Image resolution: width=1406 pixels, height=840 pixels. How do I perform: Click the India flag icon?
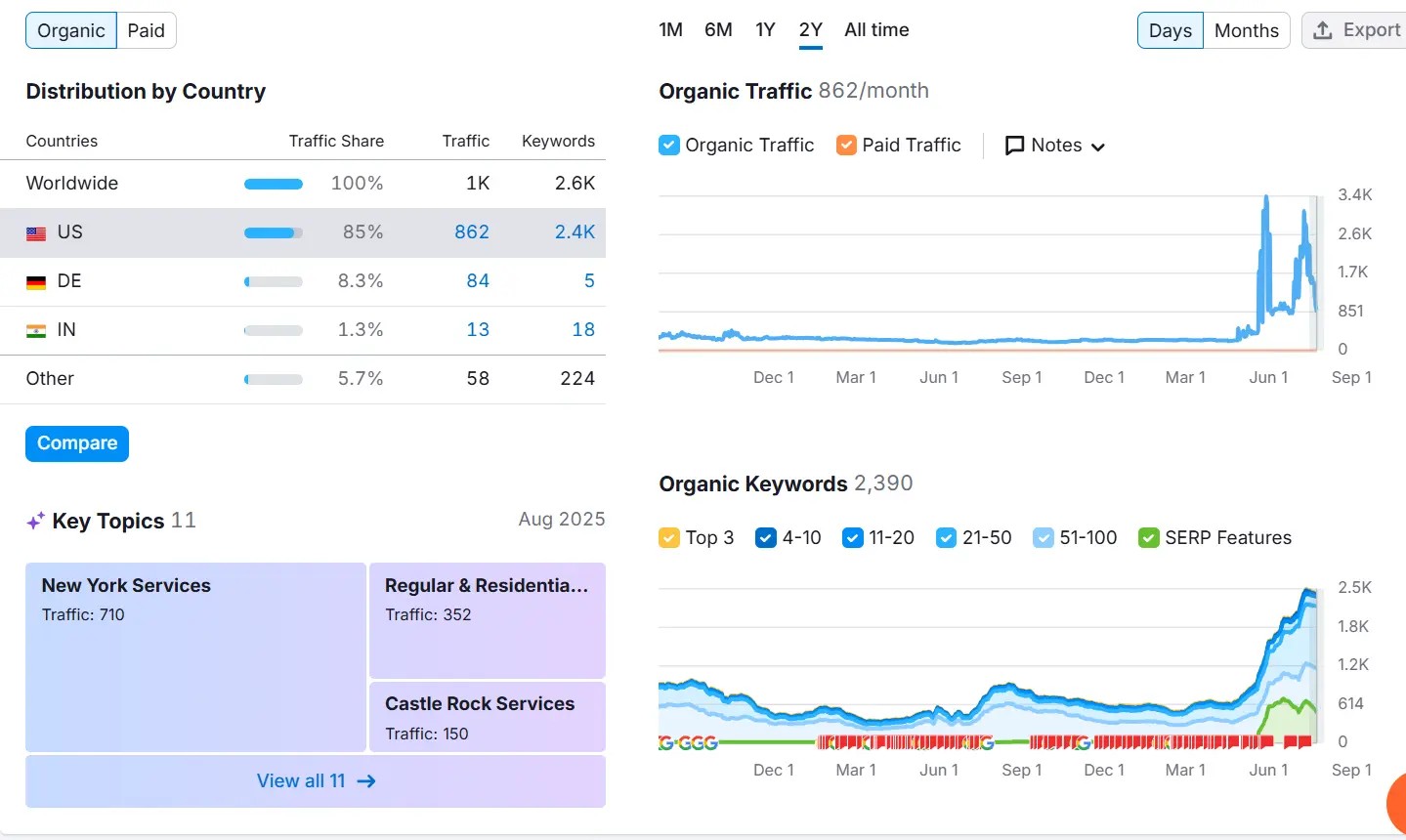pos(36,331)
